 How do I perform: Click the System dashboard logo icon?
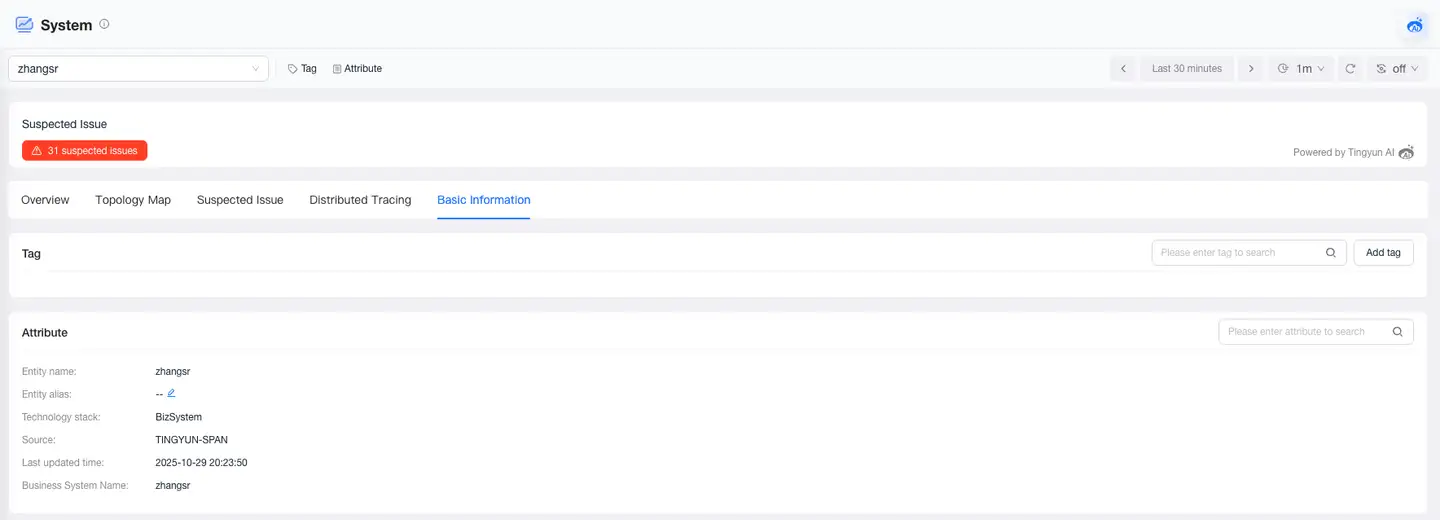click(x=24, y=24)
